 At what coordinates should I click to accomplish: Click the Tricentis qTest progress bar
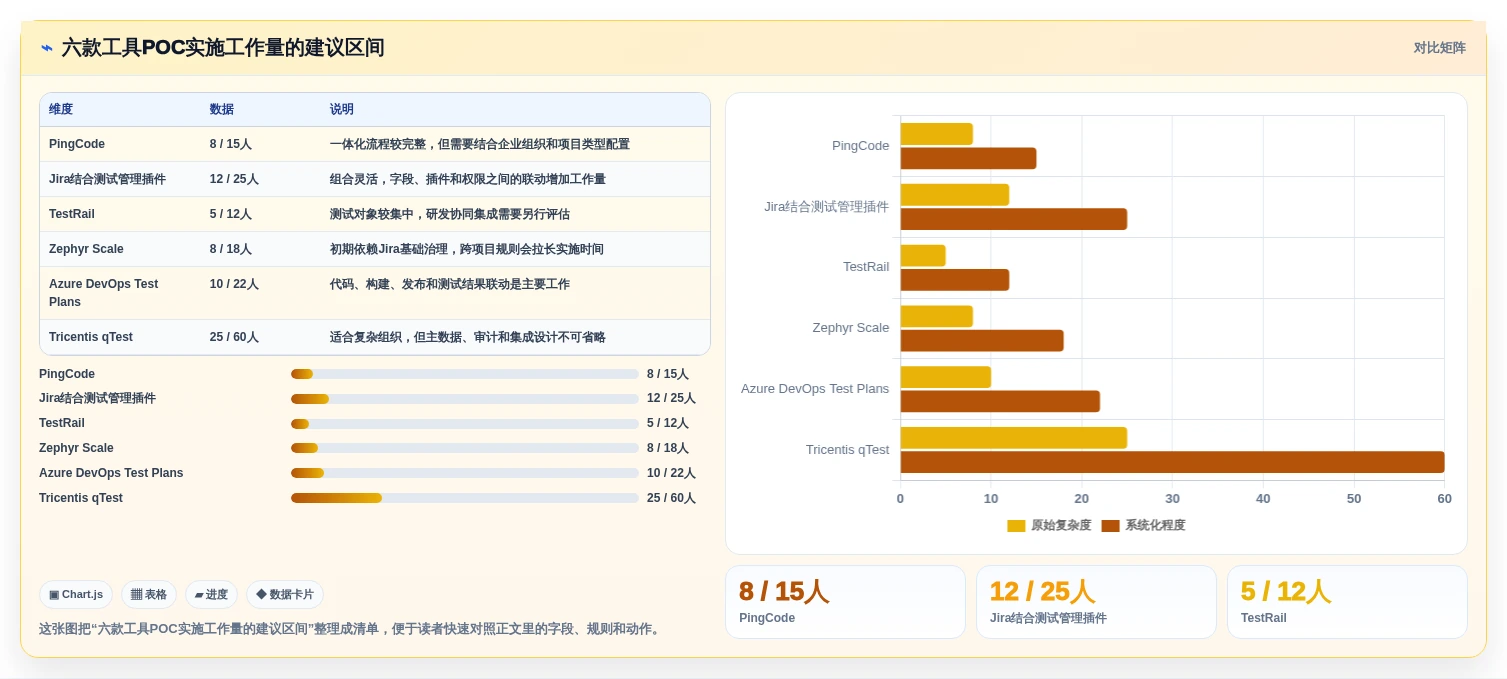click(x=465, y=498)
